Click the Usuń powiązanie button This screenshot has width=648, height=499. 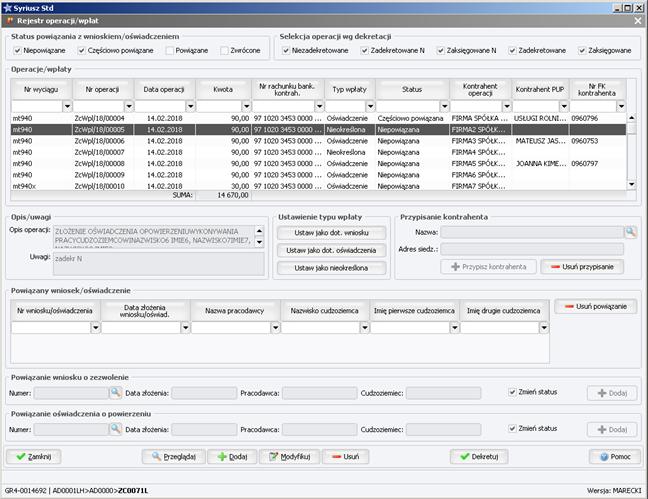[x=596, y=306]
